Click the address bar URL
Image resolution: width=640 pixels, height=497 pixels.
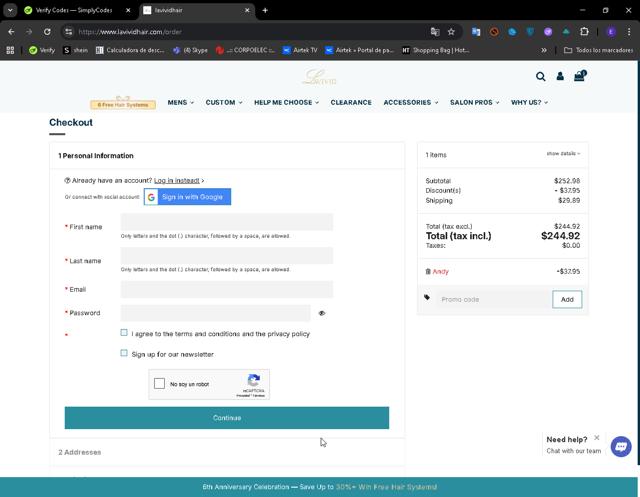pos(130,32)
